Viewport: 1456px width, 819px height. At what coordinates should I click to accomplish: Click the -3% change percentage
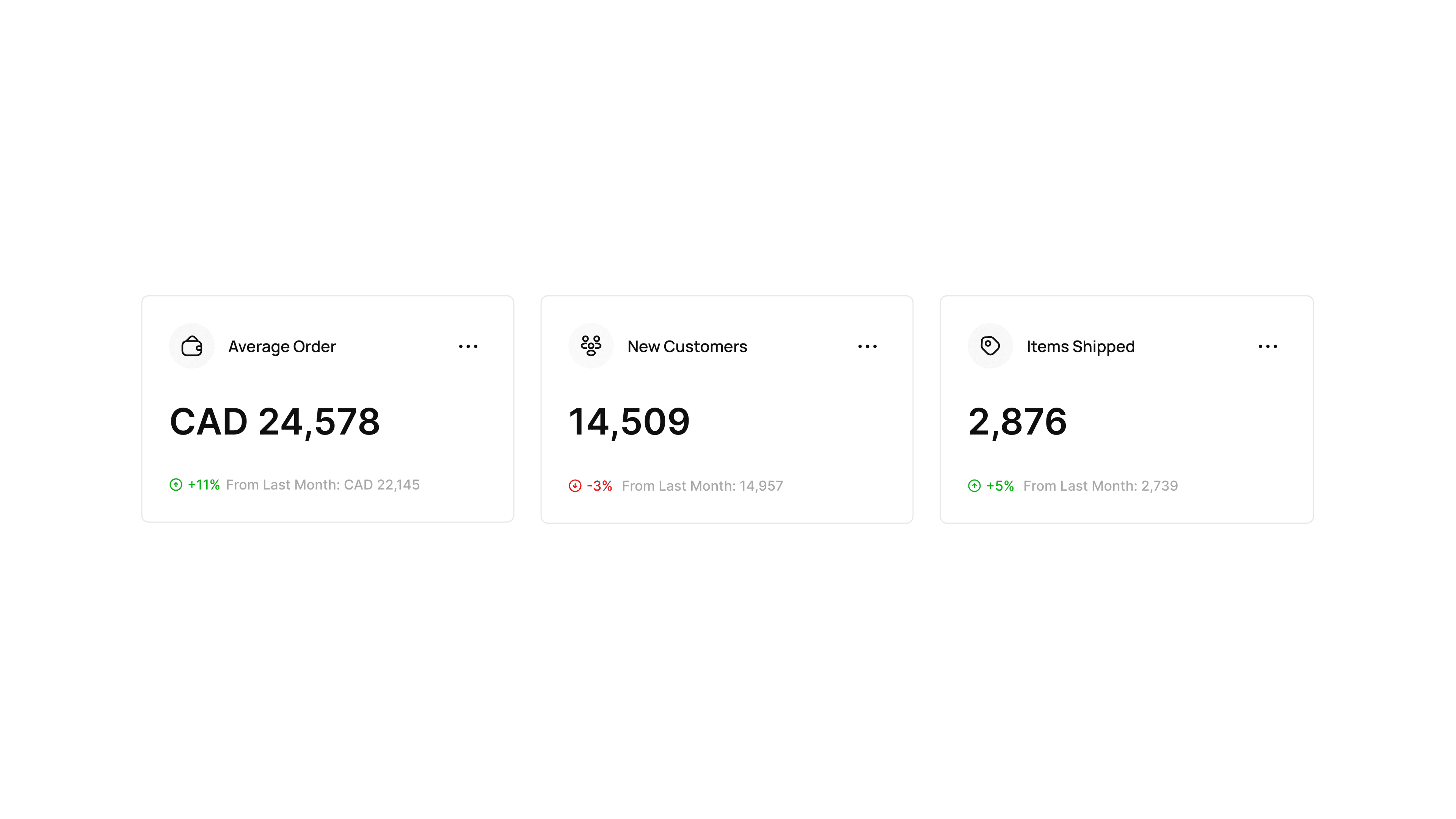coord(599,486)
